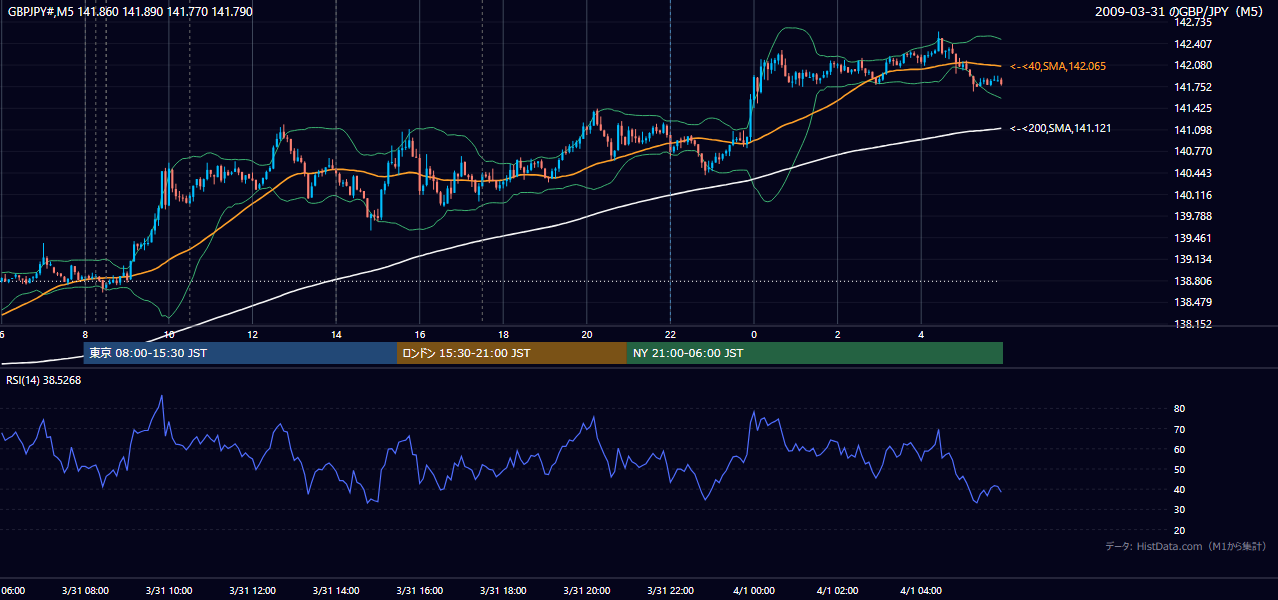Click hour tick 22 below the price chart
This screenshot has height=600, width=1278.
[670, 335]
